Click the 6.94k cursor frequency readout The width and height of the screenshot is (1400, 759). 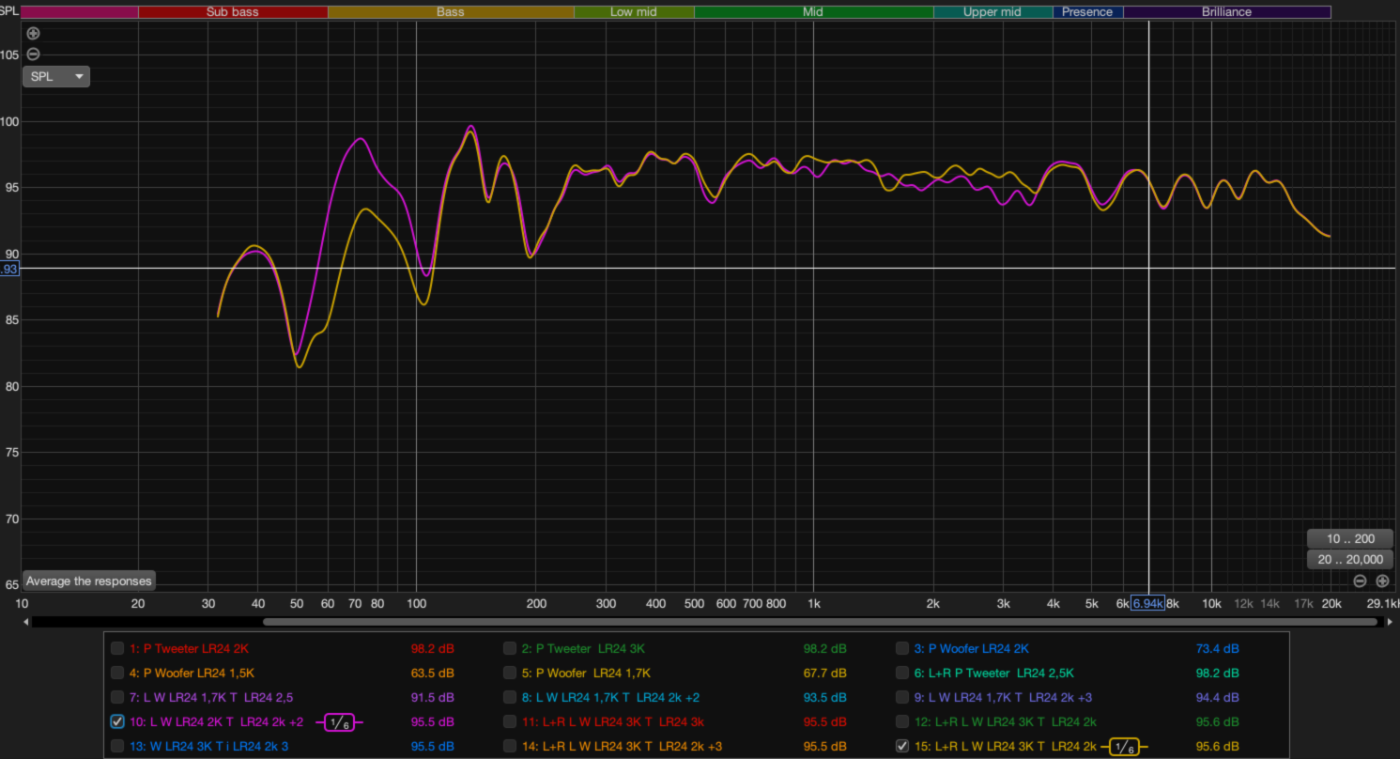coord(1147,604)
